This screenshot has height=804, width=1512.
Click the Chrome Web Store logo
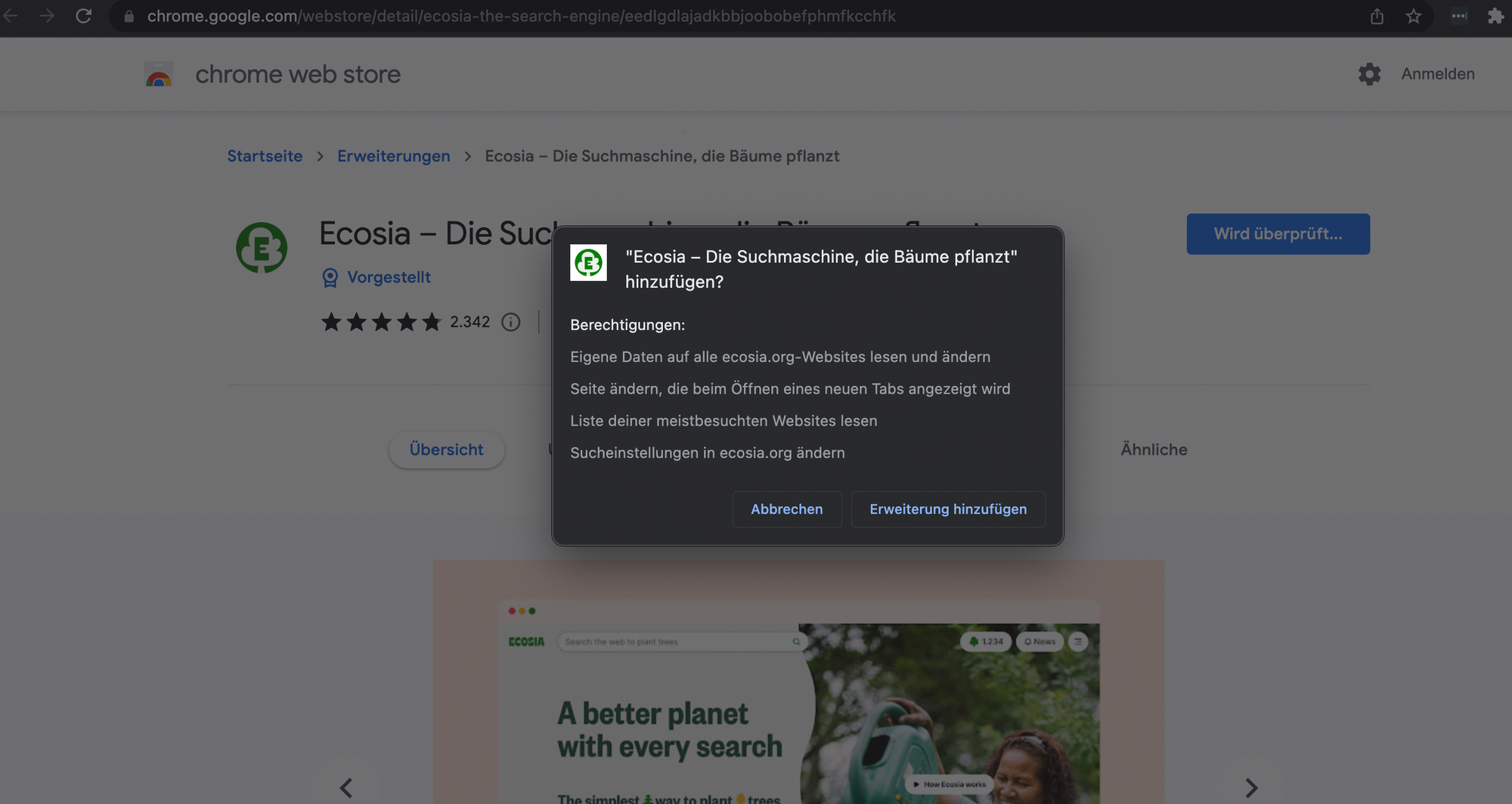click(159, 74)
